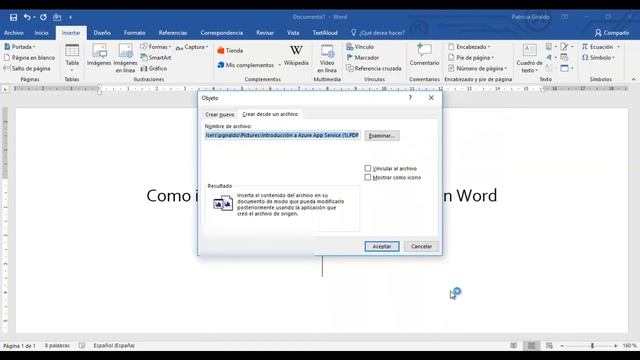This screenshot has width=640, height=360.
Task: Click the word count in status bar
Action: point(57,346)
